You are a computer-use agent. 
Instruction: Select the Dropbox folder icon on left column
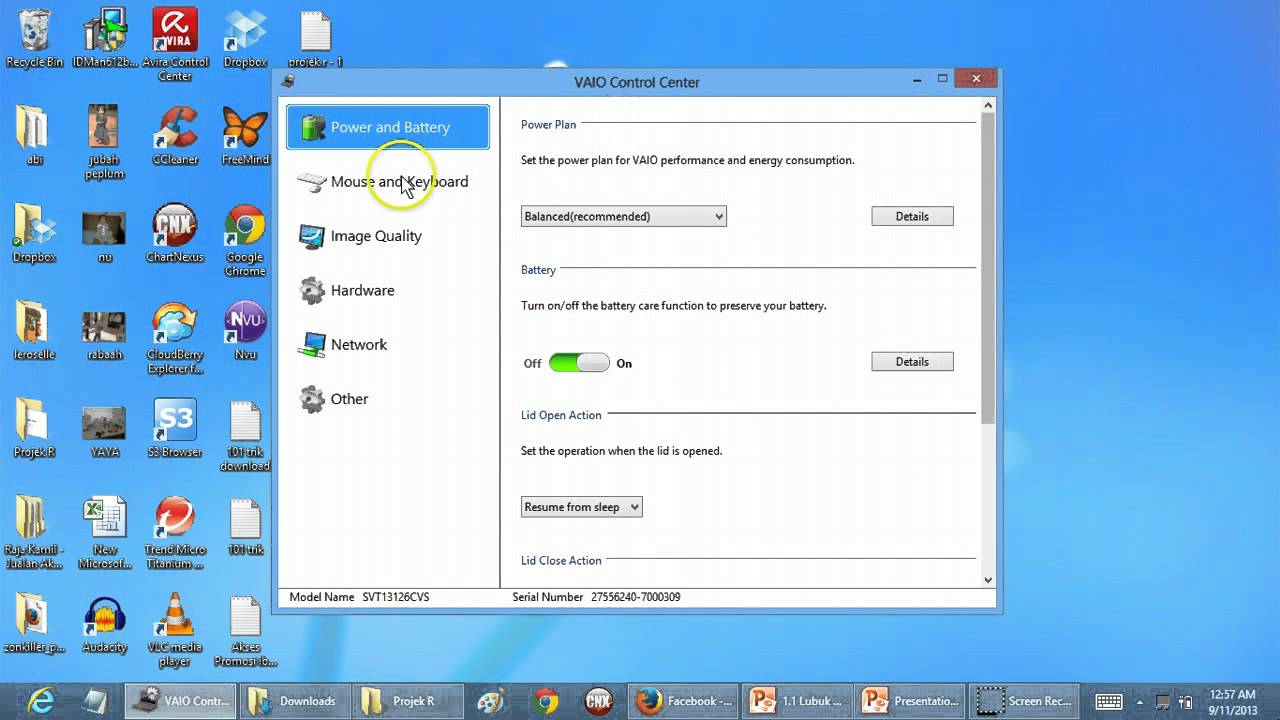[x=34, y=233]
